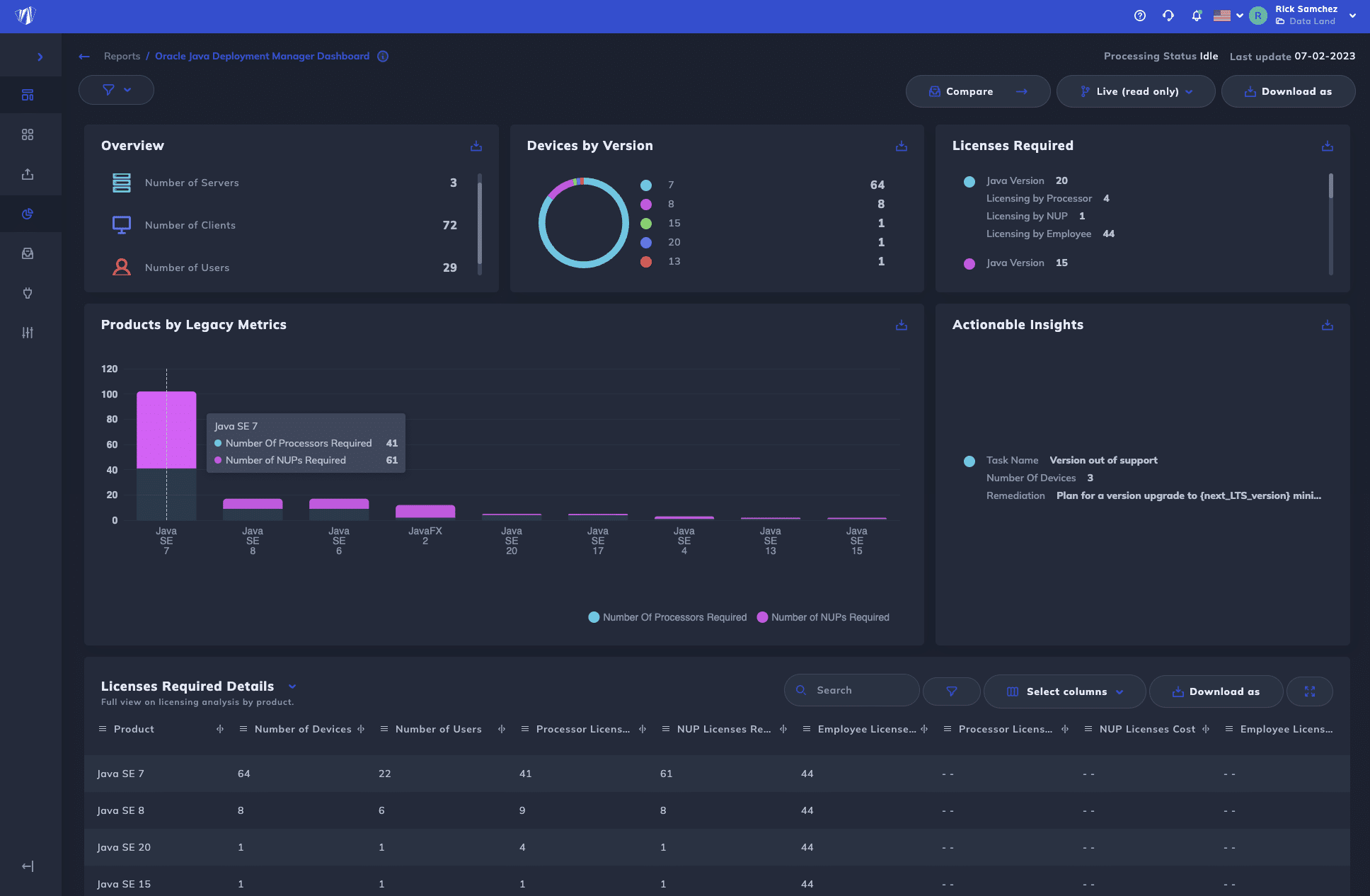Open the Live (read only) dropdown

1136,91
